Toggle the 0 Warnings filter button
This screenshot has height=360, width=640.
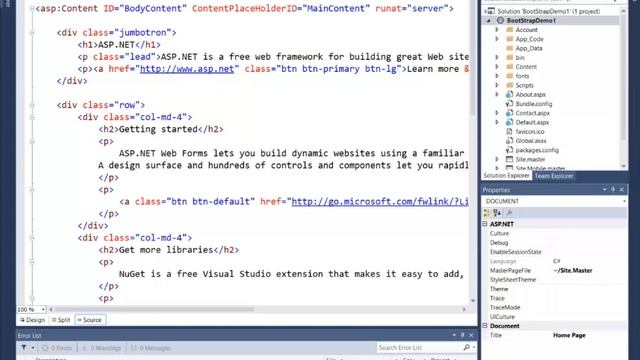pos(101,348)
